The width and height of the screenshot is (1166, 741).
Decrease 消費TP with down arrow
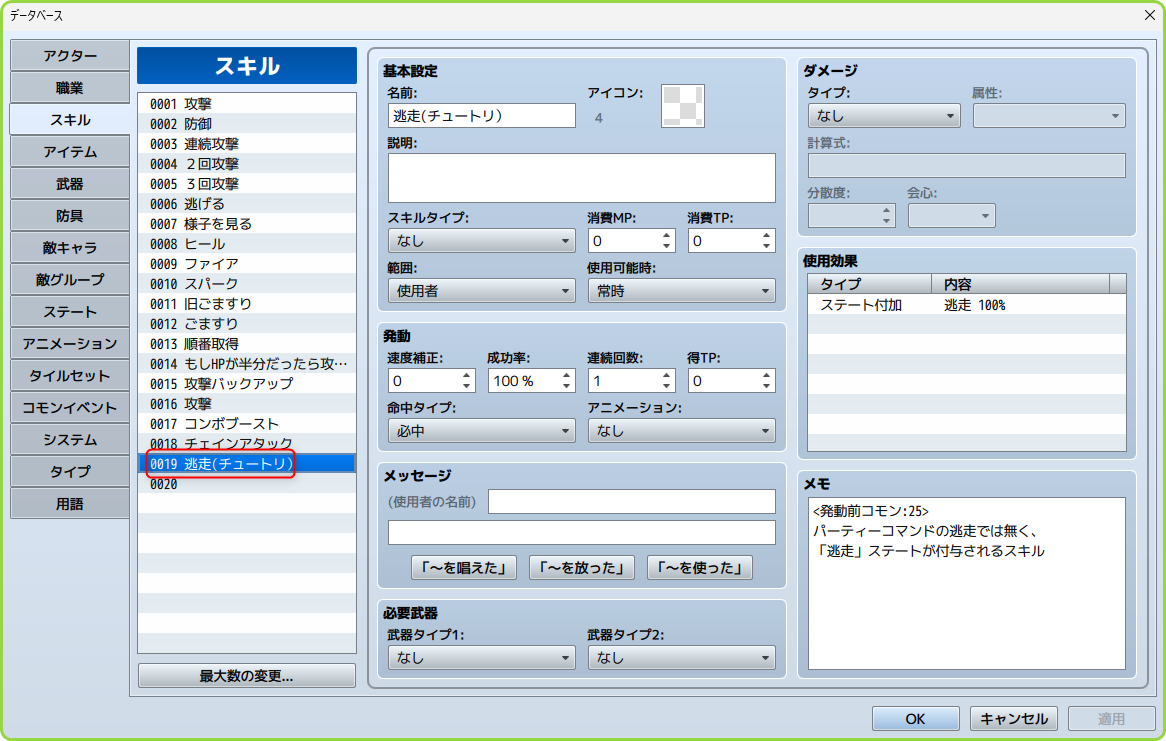767,246
